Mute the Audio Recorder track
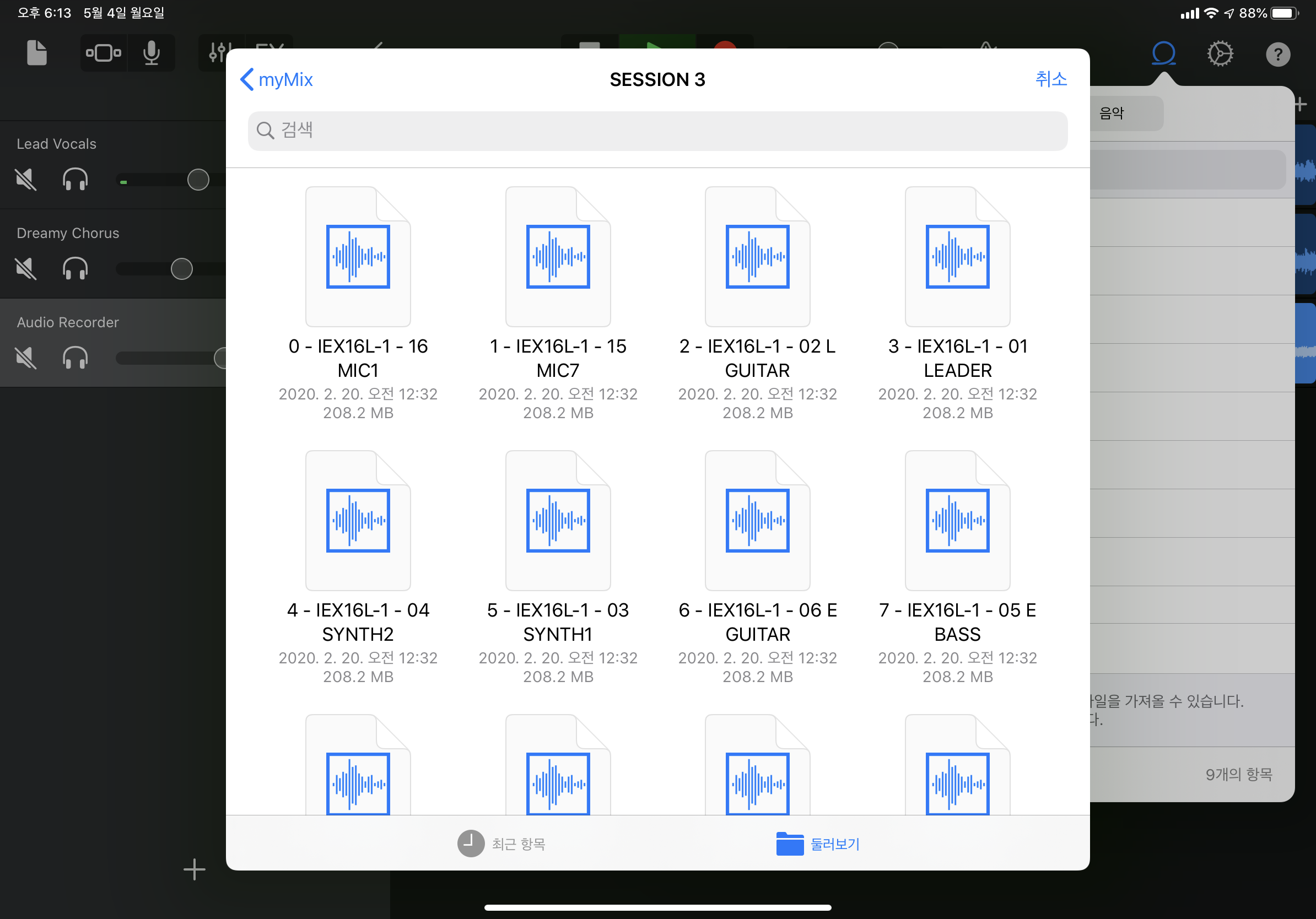1316x919 pixels. click(26, 358)
